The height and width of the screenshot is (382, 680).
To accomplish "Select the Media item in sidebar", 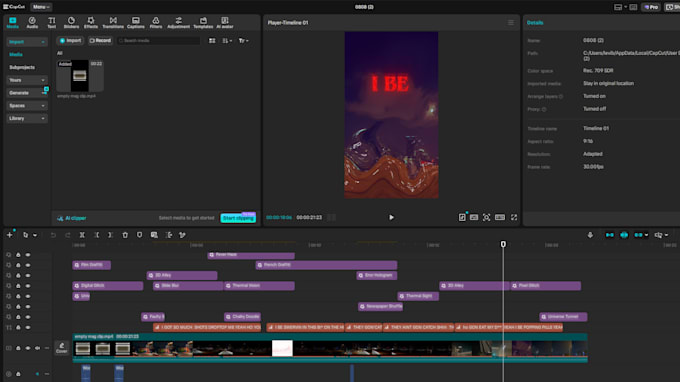I will (16, 55).
